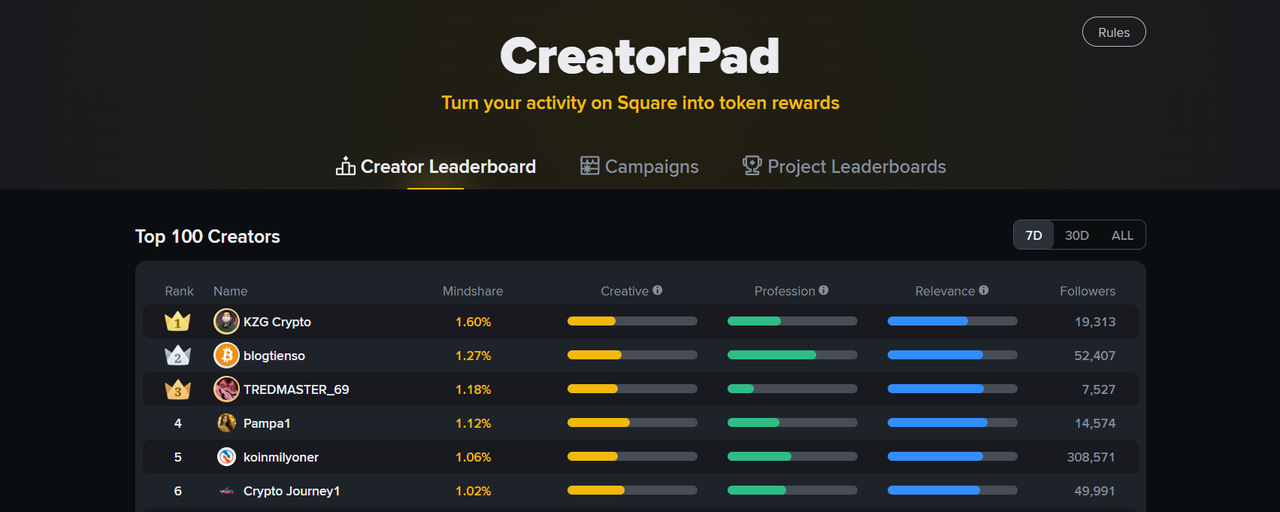Click the Profession column info icon
The height and width of the screenshot is (512, 1280).
coord(824,291)
